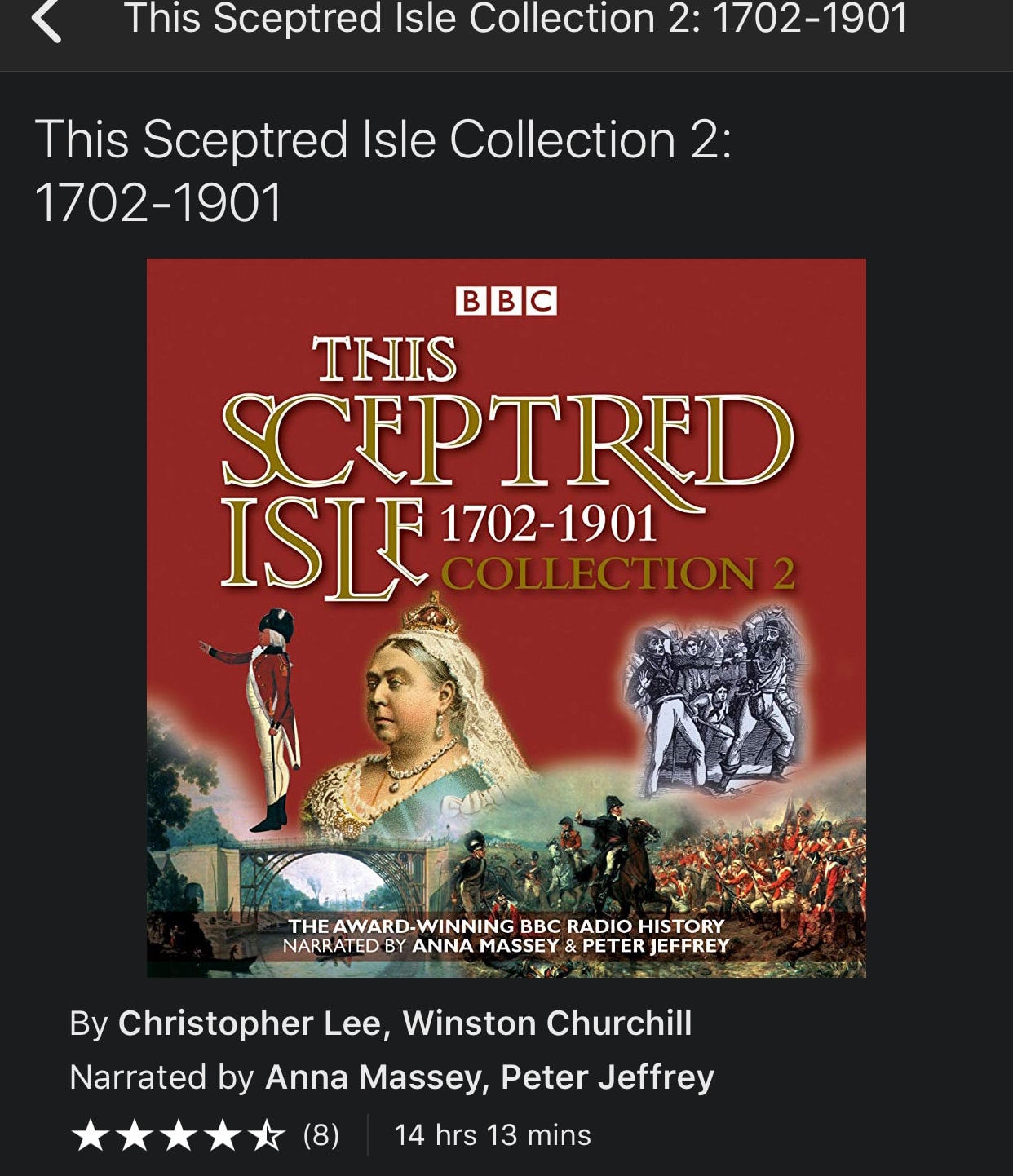Viewport: 1013px width, 1176px height.
Task: Open author Winston Churchill's page
Action: [x=547, y=1023]
